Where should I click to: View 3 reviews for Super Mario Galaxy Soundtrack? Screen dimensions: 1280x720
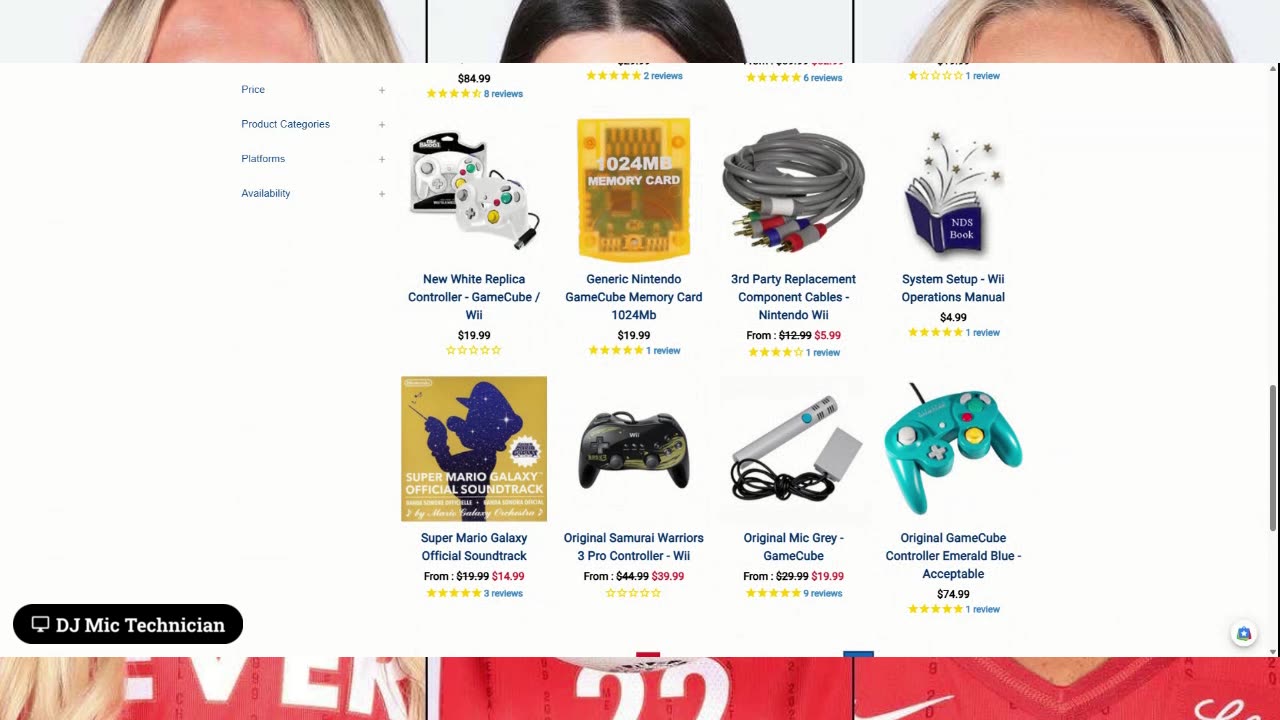[x=503, y=593]
